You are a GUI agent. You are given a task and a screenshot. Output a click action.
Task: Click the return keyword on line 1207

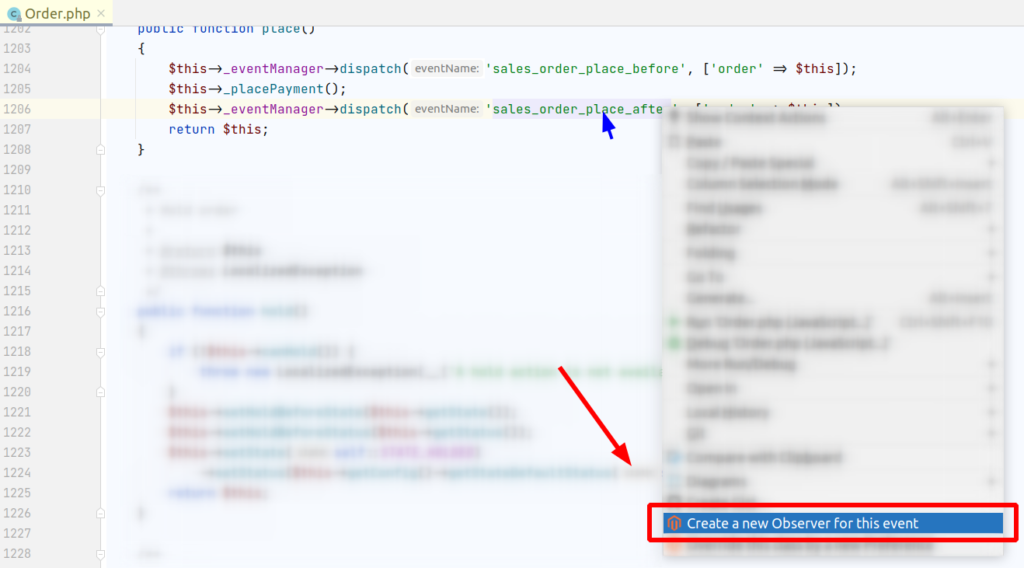[x=192, y=129]
